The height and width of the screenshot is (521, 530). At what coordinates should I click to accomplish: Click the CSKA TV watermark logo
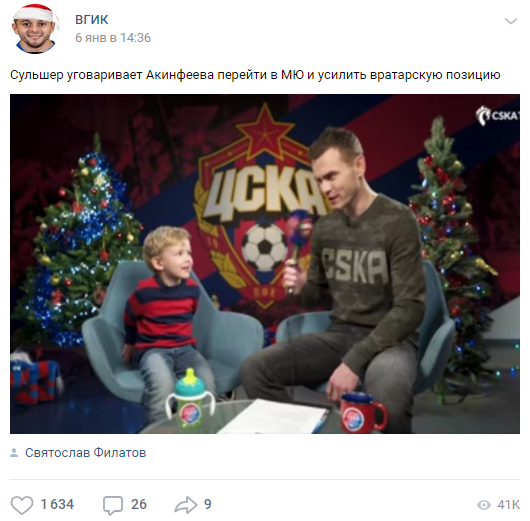(x=497, y=116)
